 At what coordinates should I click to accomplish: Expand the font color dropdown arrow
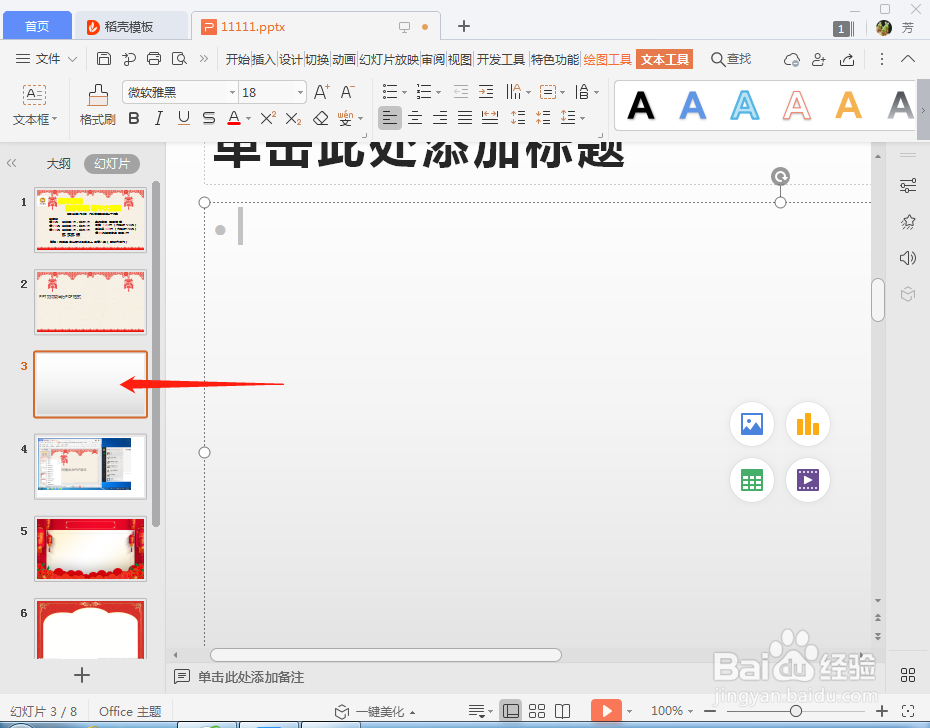coord(247,118)
